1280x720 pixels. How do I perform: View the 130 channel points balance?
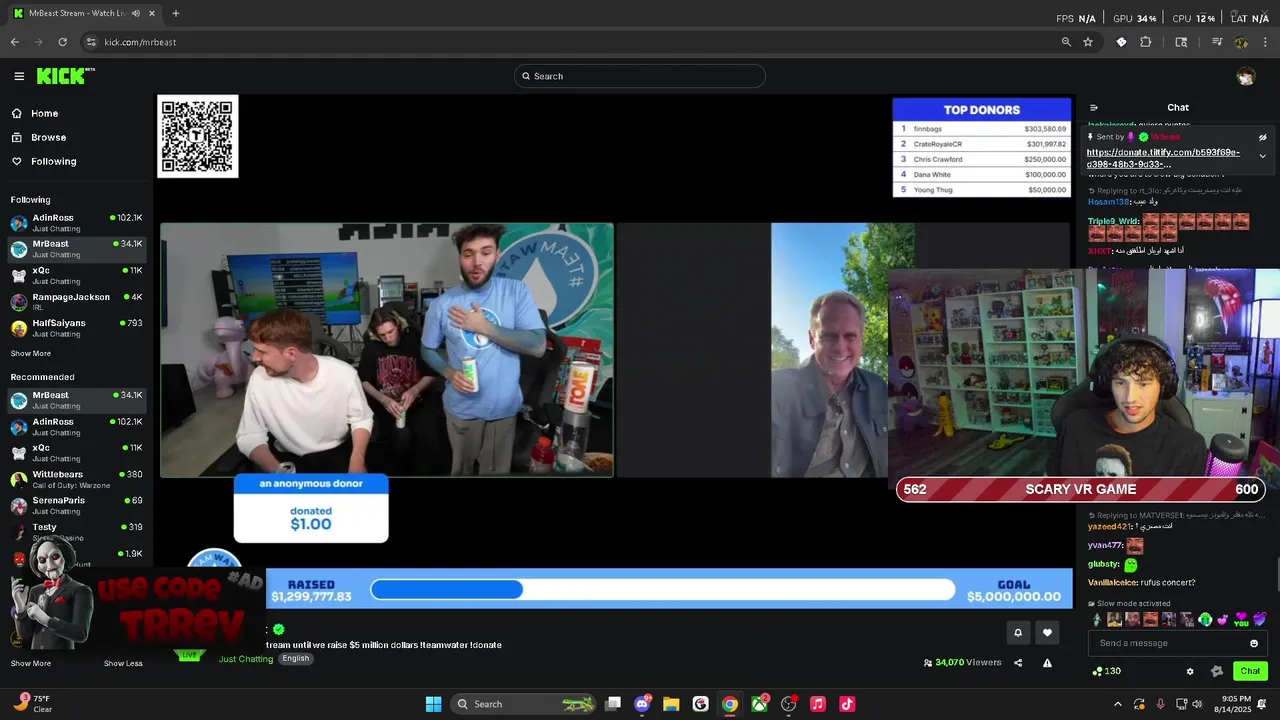(x=1107, y=671)
